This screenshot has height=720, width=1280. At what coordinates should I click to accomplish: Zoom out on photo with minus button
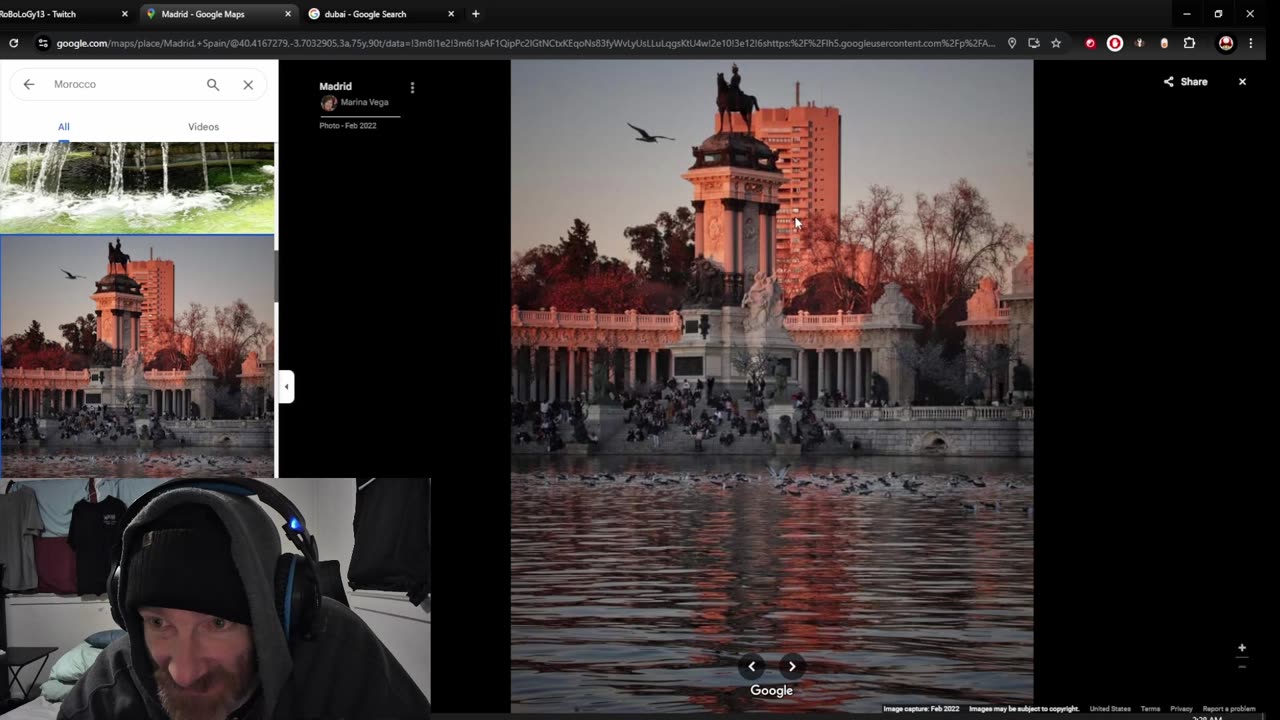tap(1242, 666)
